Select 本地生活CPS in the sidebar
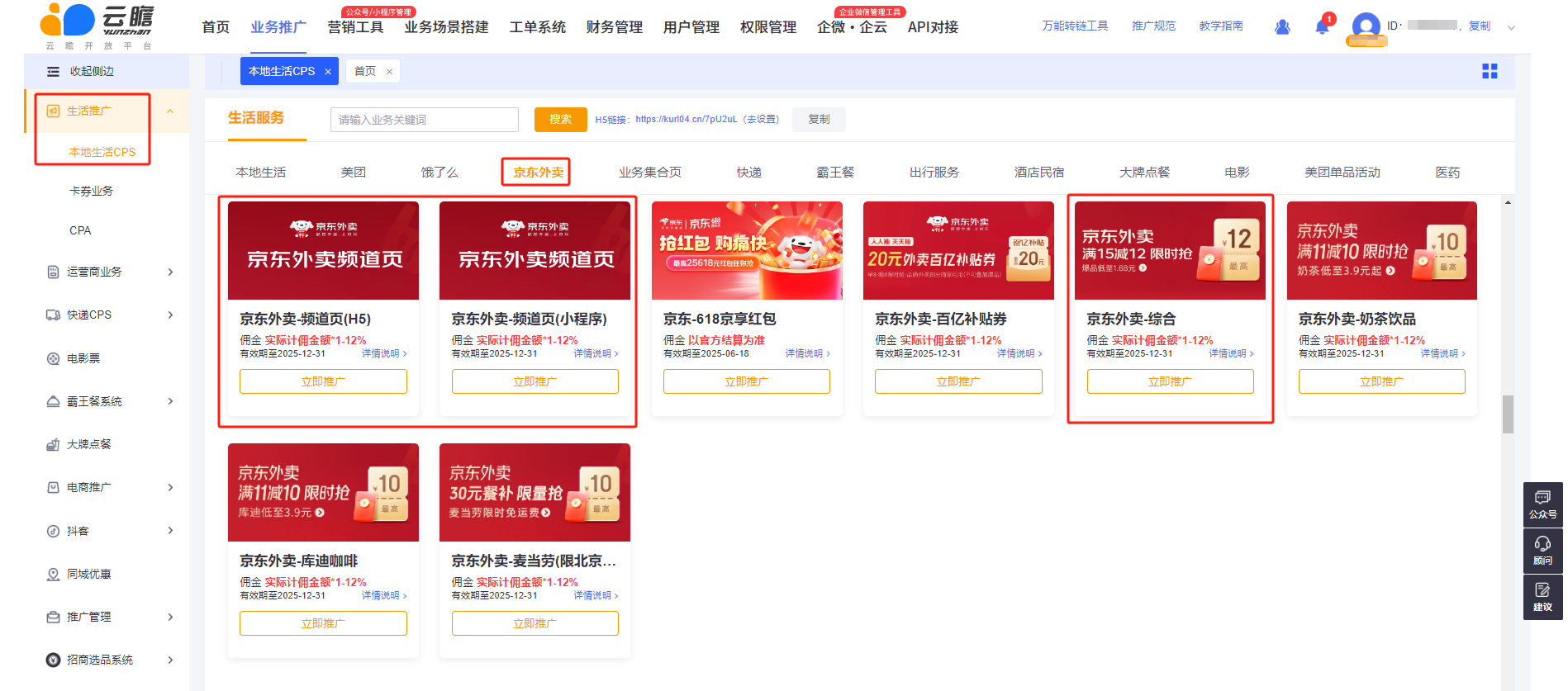1568x691 pixels. tap(102, 152)
